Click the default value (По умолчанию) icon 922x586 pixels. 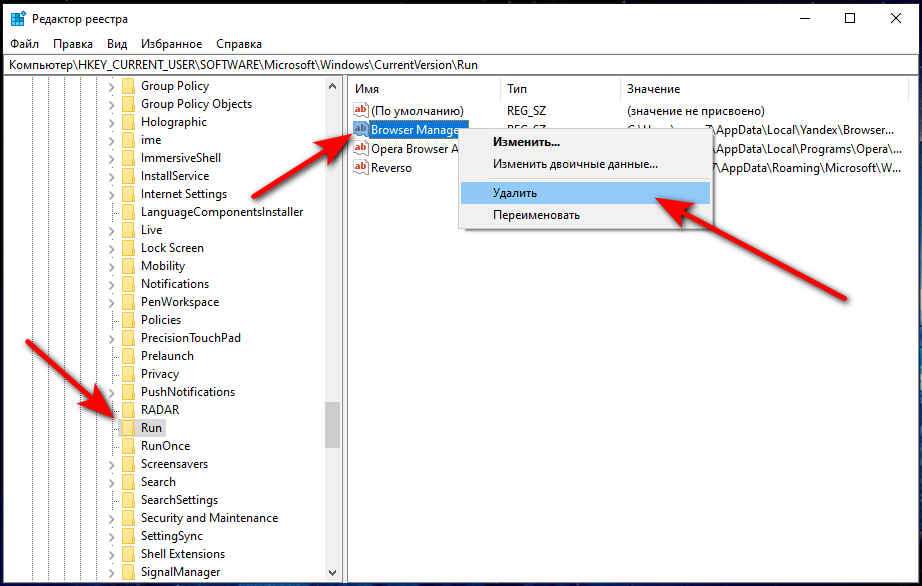click(361, 111)
